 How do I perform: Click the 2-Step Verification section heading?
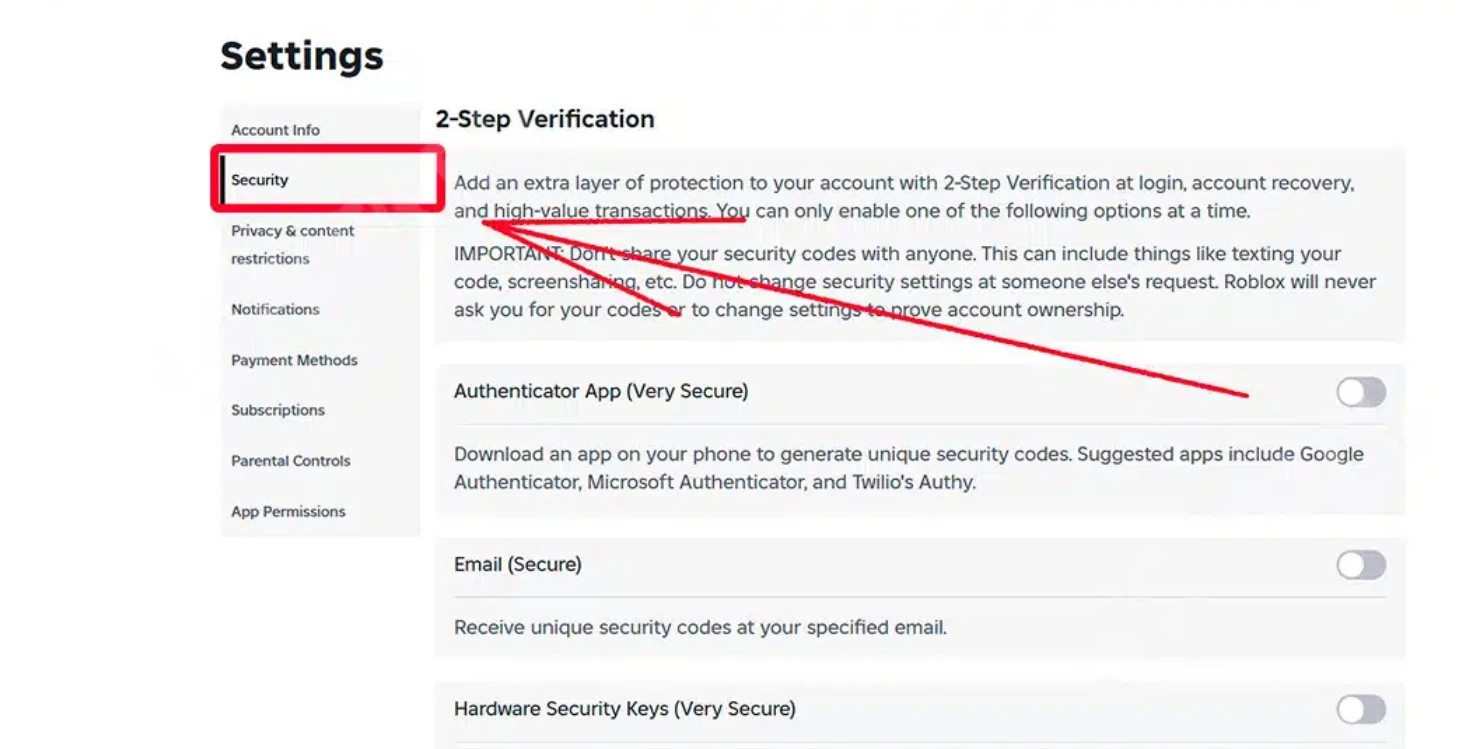[544, 119]
